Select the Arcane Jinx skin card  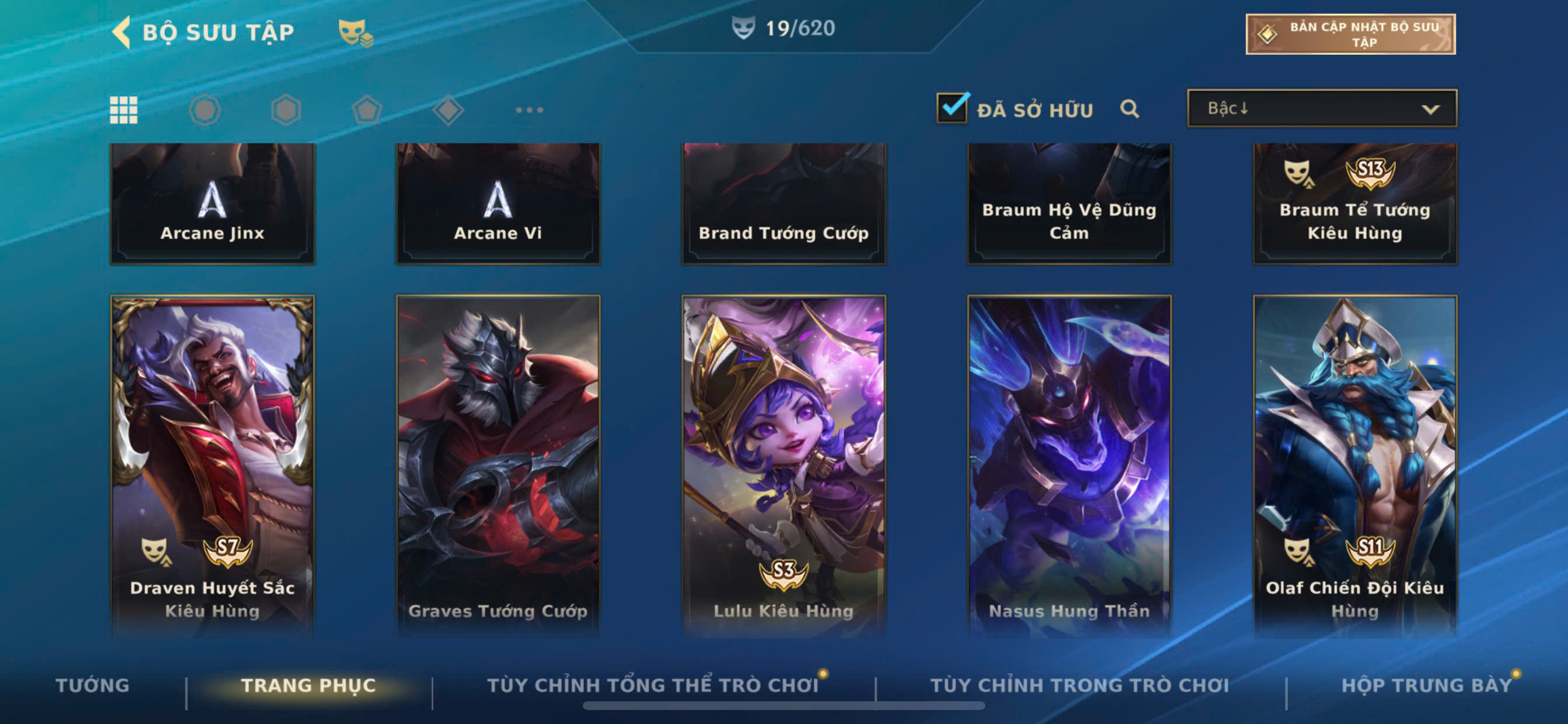click(212, 203)
